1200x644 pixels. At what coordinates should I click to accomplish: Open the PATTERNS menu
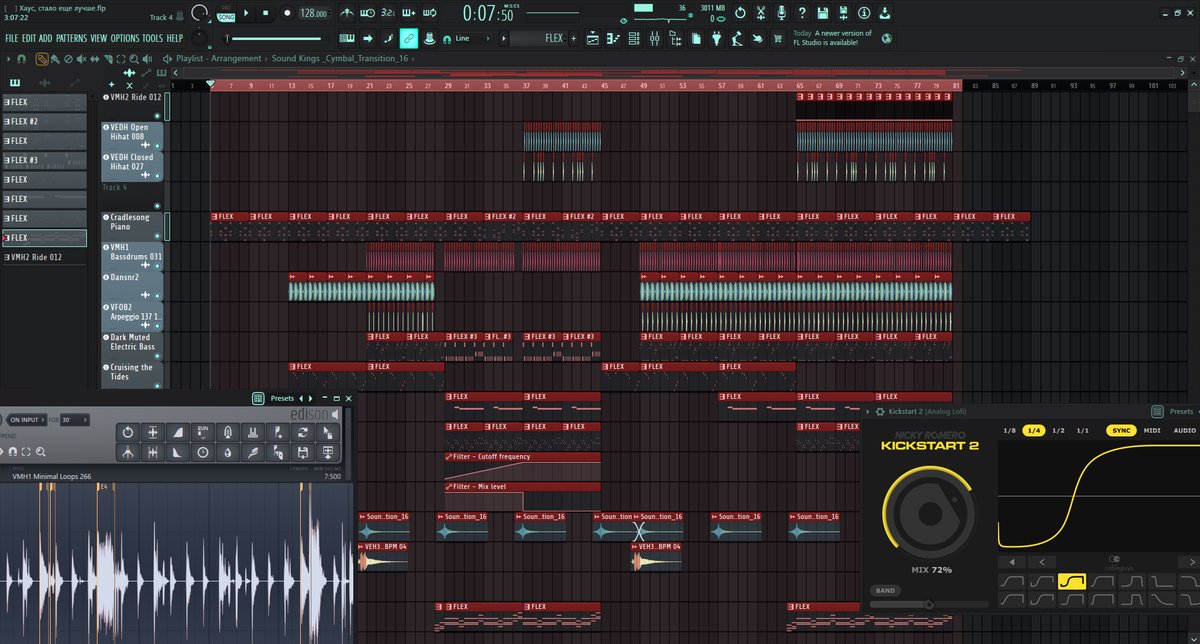click(x=71, y=38)
